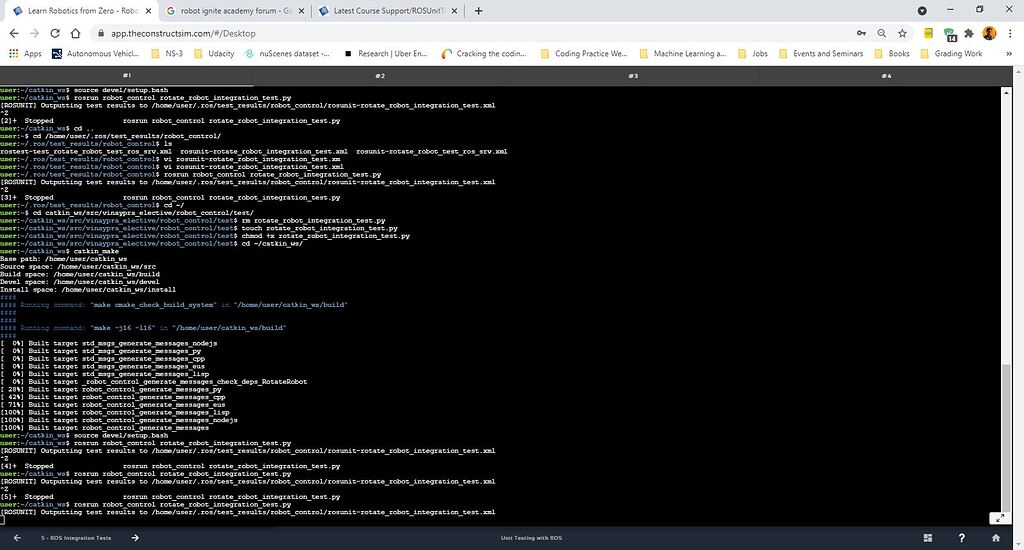Click the 5 - ROS Integration Tests label
1024x550 pixels.
76,538
